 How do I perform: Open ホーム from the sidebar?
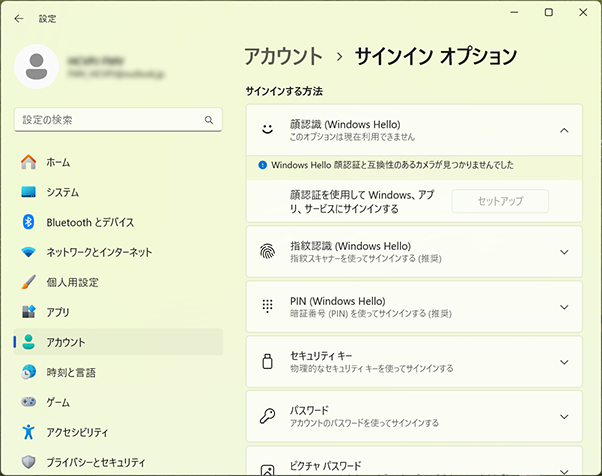tap(58, 162)
